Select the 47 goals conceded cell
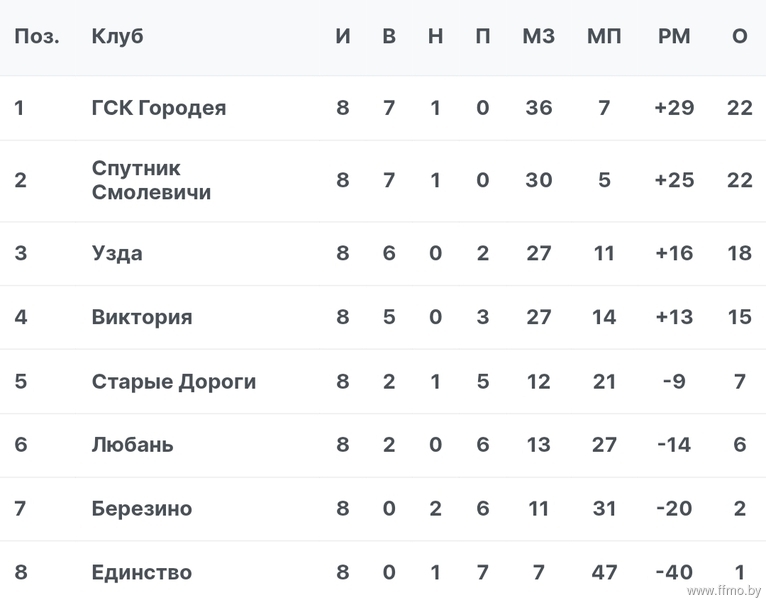The image size is (766, 600). 604,572
